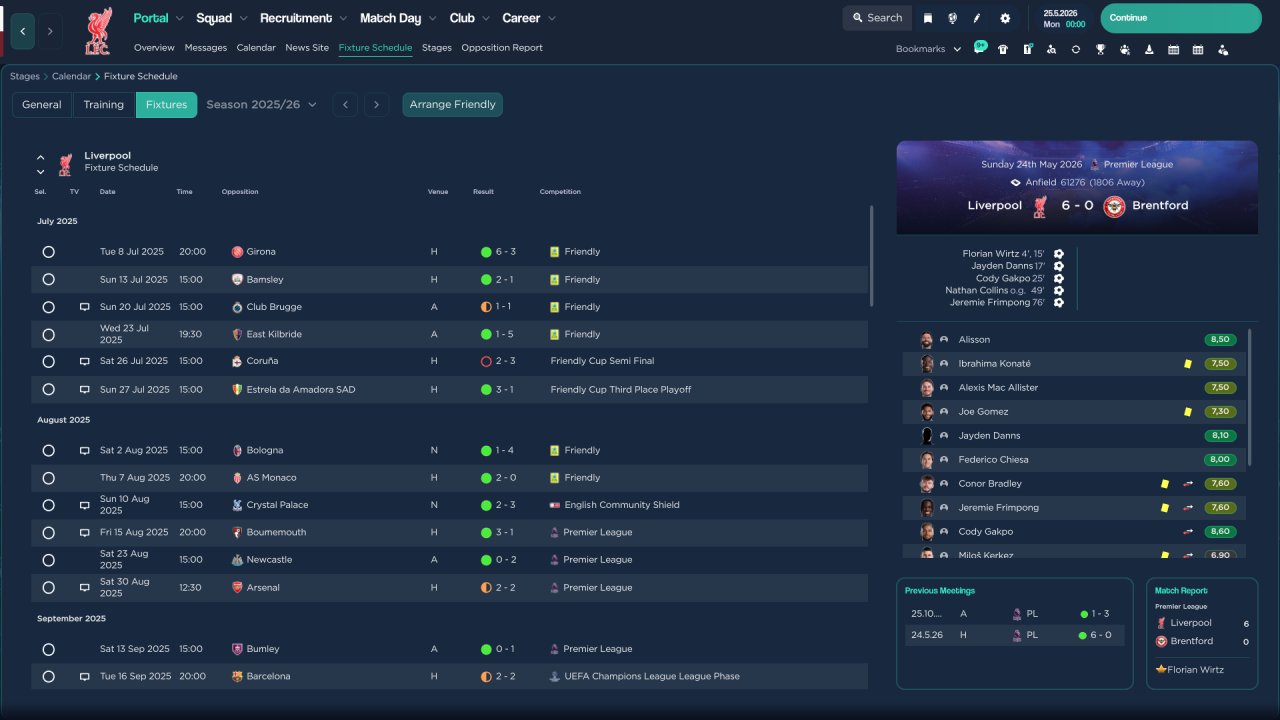Open the trophy bookmark icon
The width and height of the screenshot is (1280, 720).
1100,49
